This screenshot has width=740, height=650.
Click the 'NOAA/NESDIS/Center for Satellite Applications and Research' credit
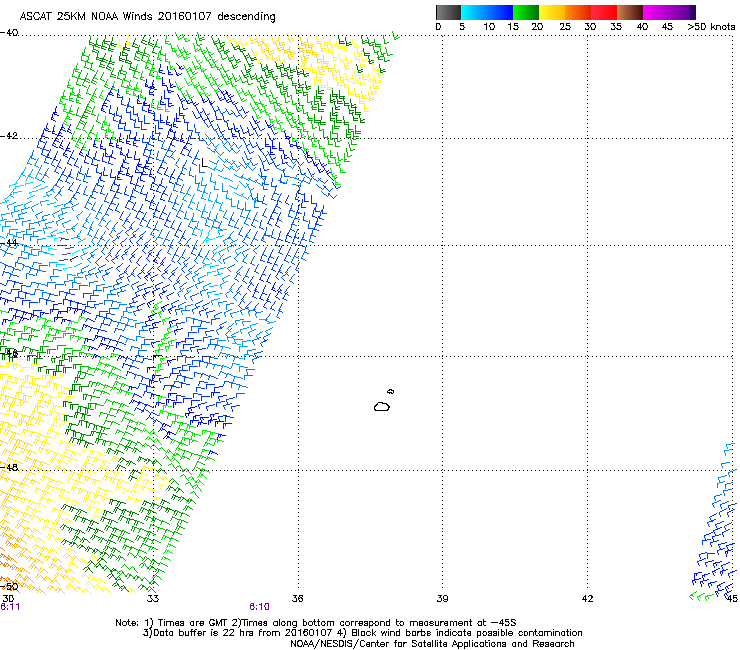point(432,644)
